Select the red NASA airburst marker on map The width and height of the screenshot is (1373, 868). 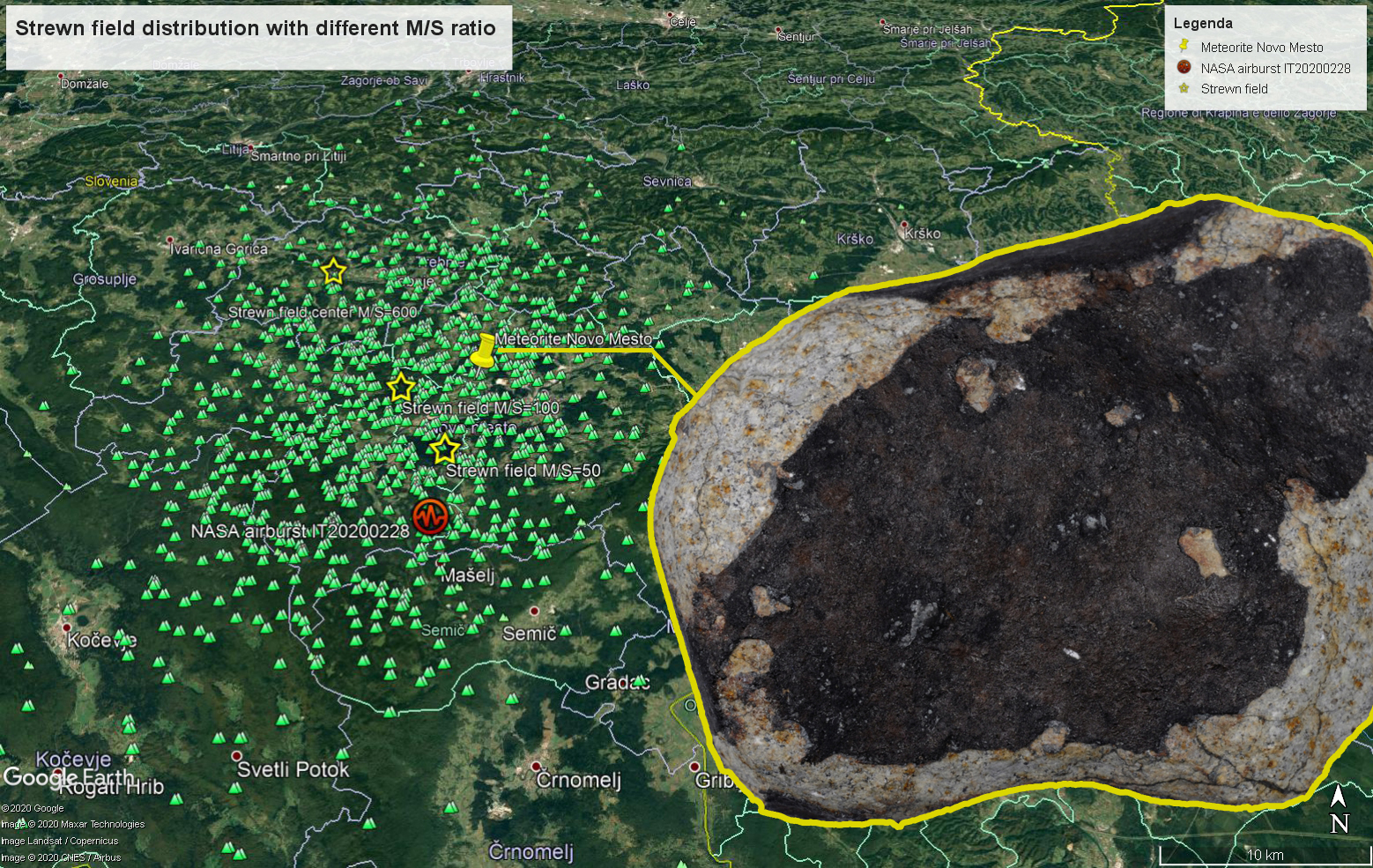tap(430, 516)
